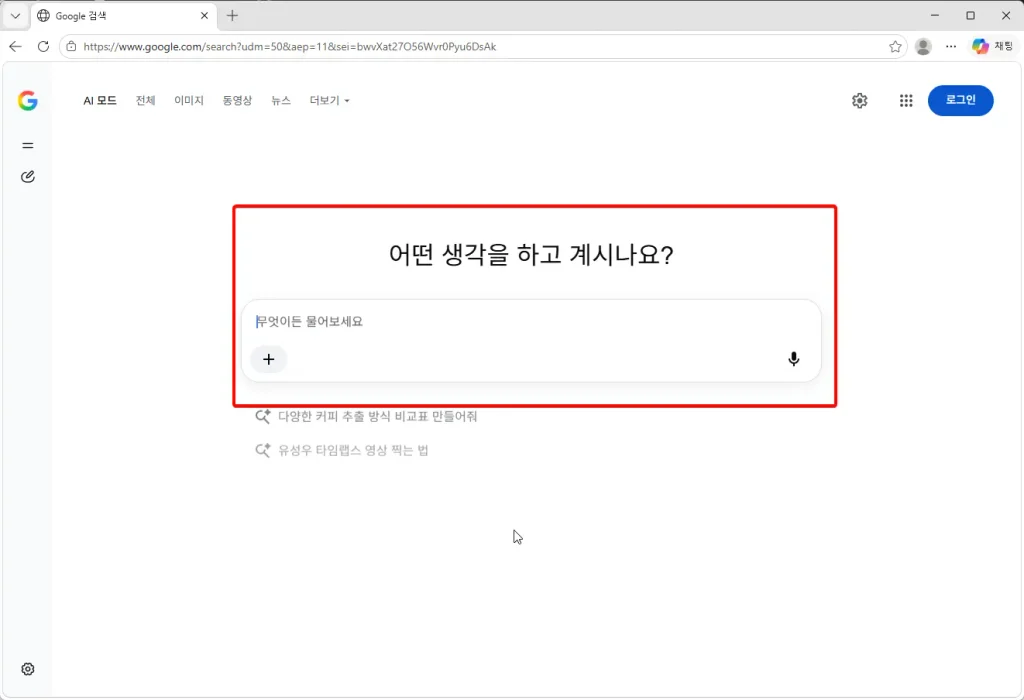Switch to the 동영상 tab
The image size is (1024, 700).
[x=237, y=101]
